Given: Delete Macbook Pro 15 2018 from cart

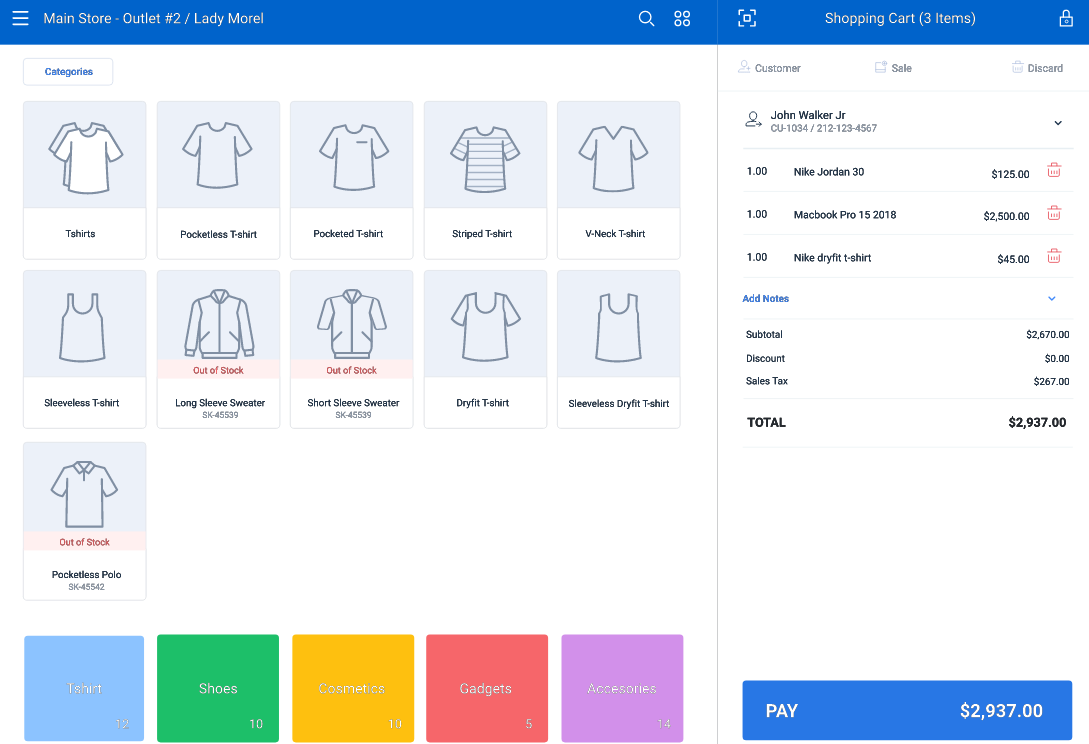Looking at the screenshot, I should click(1054, 213).
